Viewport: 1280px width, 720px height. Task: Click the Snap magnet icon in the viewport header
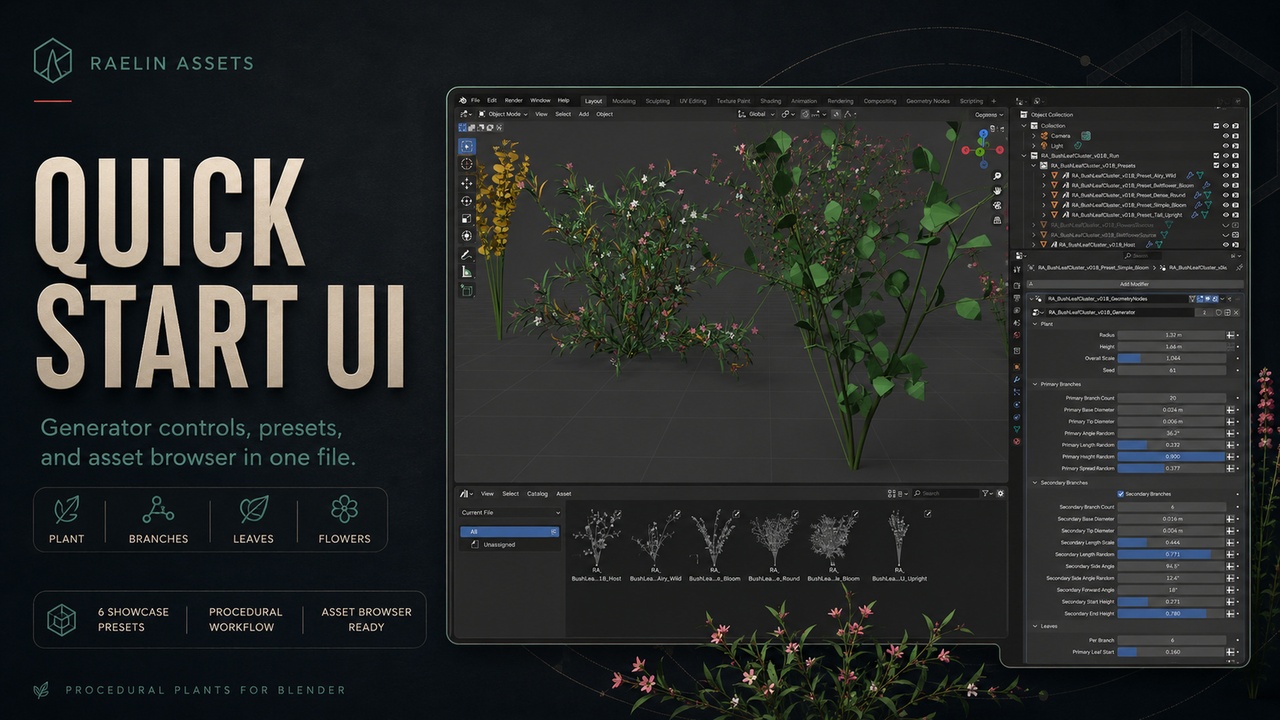(807, 114)
